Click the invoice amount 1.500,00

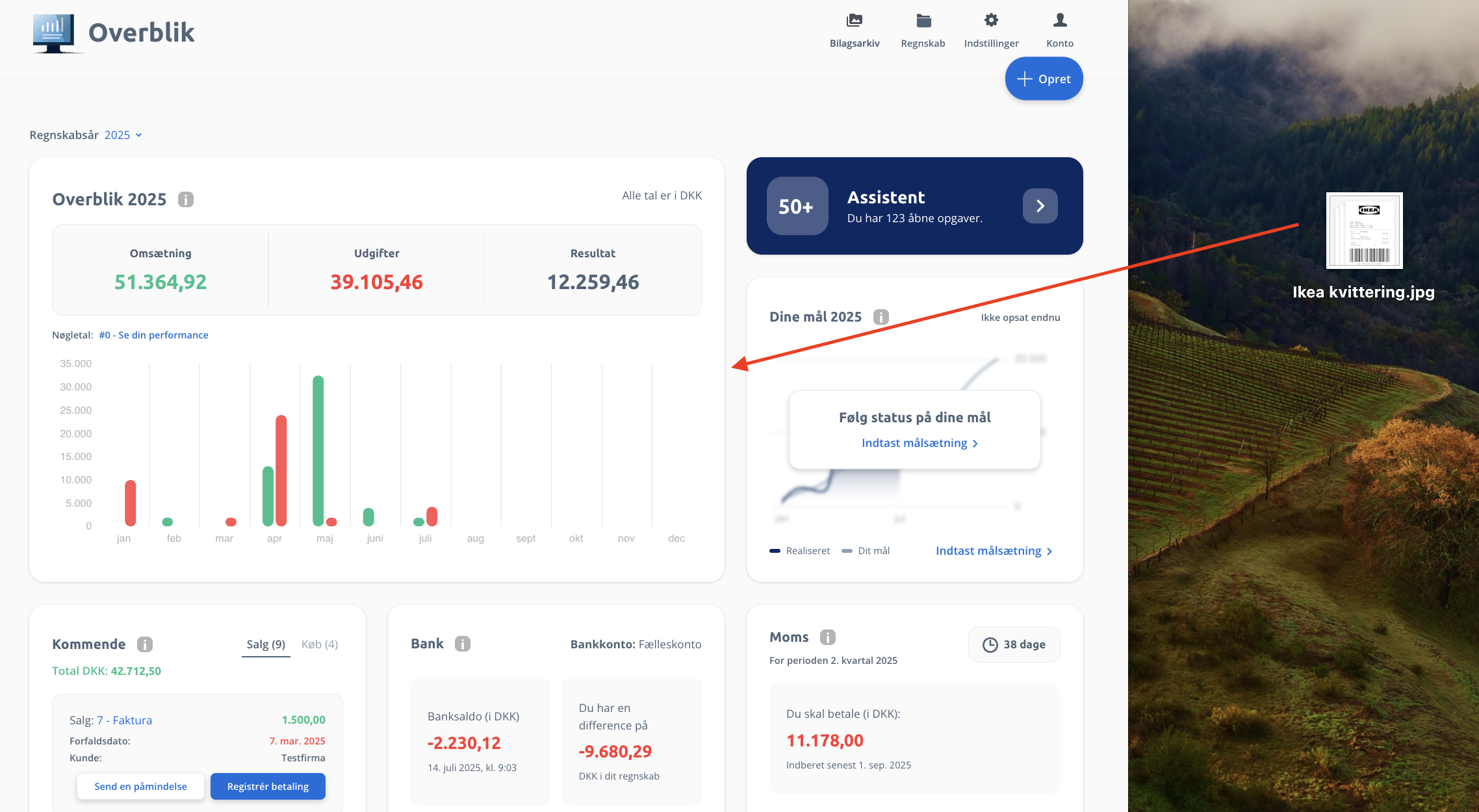pyautogui.click(x=303, y=720)
